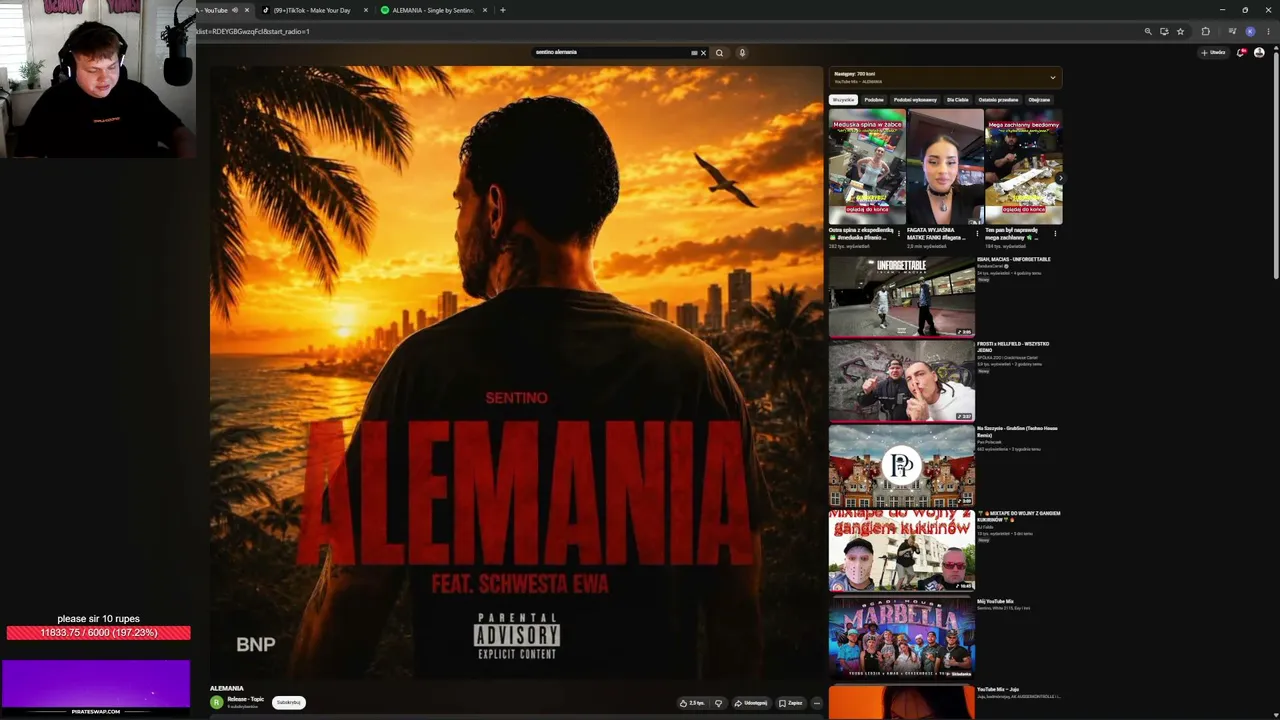Select the 'Podobni wykonawcy' filter chip
Viewport: 1280px width, 720px height.
click(915, 100)
